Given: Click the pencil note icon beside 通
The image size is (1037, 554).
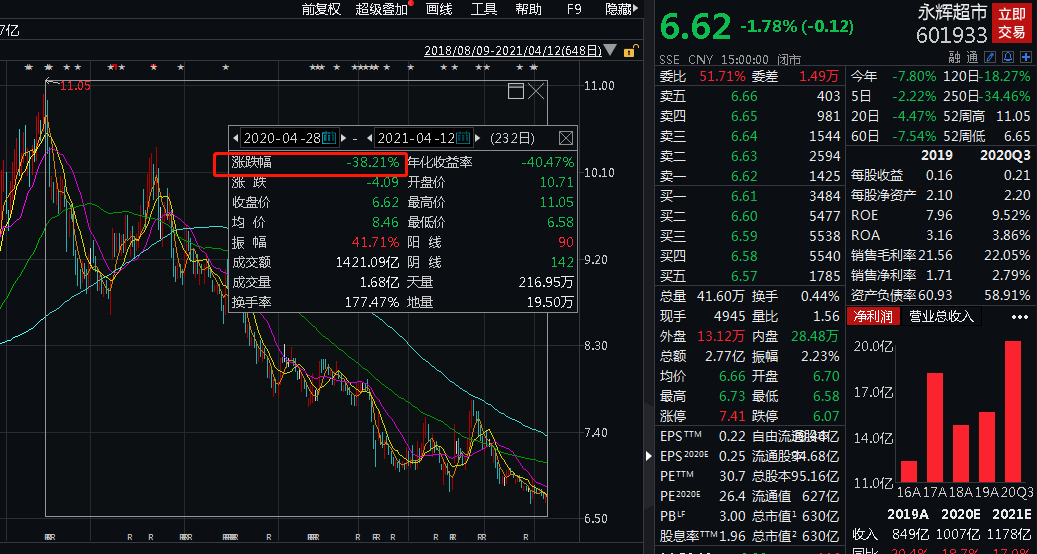Looking at the screenshot, I should pos(989,58).
